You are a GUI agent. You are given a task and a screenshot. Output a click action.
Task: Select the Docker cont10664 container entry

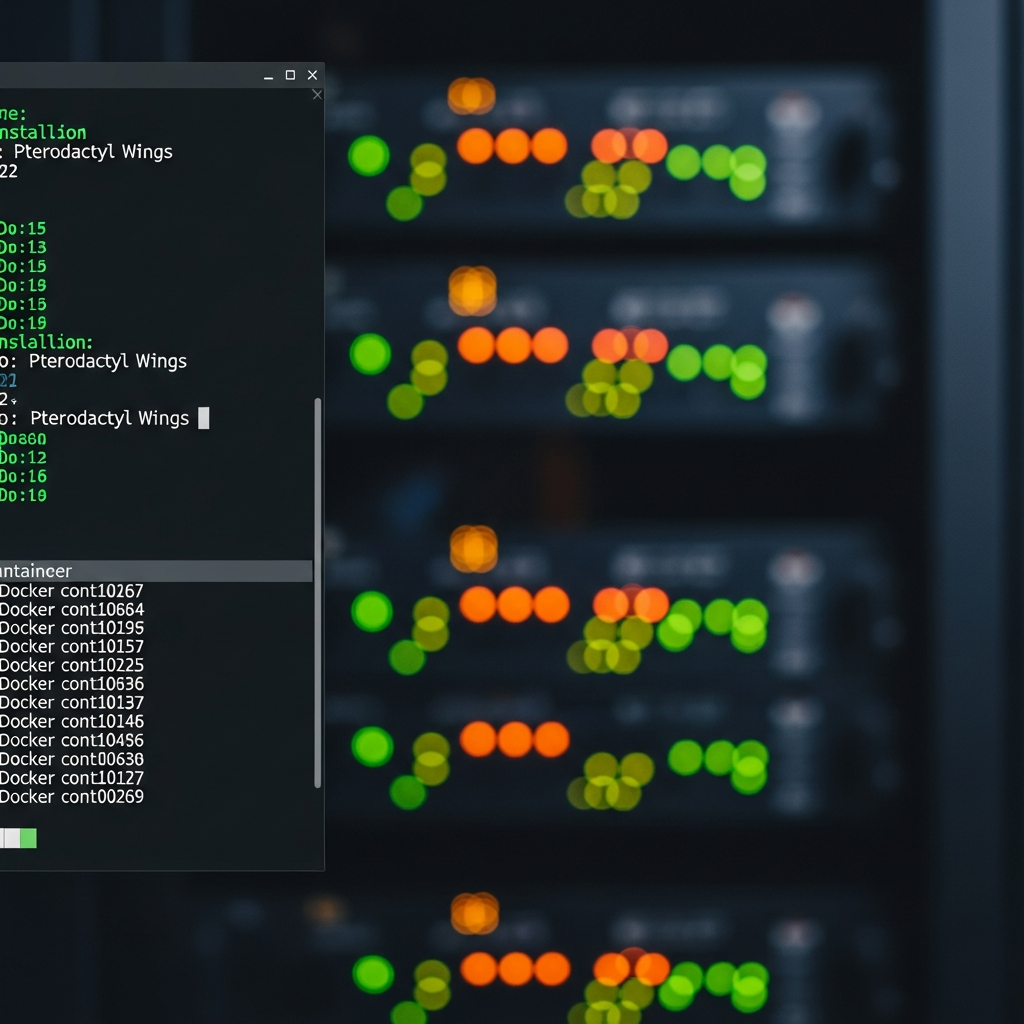[x=70, y=610]
